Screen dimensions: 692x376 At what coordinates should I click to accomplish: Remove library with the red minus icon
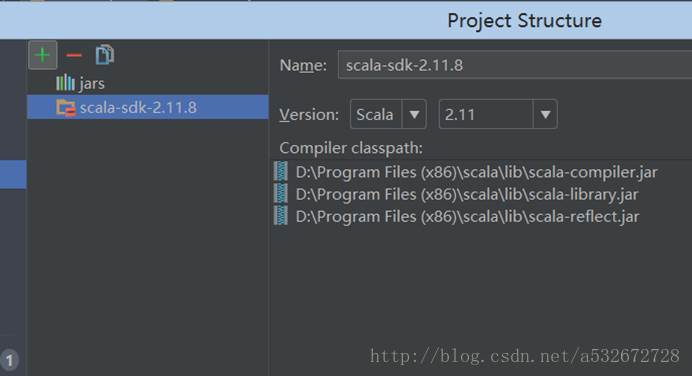(x=74, y=55)
